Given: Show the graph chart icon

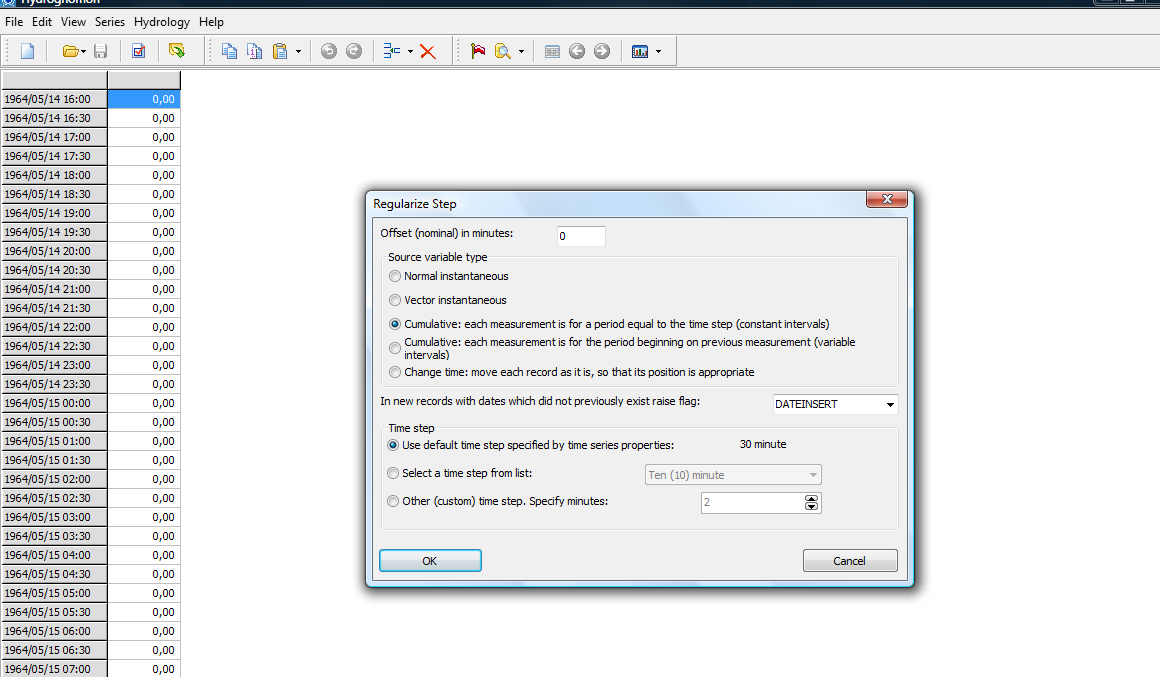Looking at the screenshot, I should [x=640, y=51].
